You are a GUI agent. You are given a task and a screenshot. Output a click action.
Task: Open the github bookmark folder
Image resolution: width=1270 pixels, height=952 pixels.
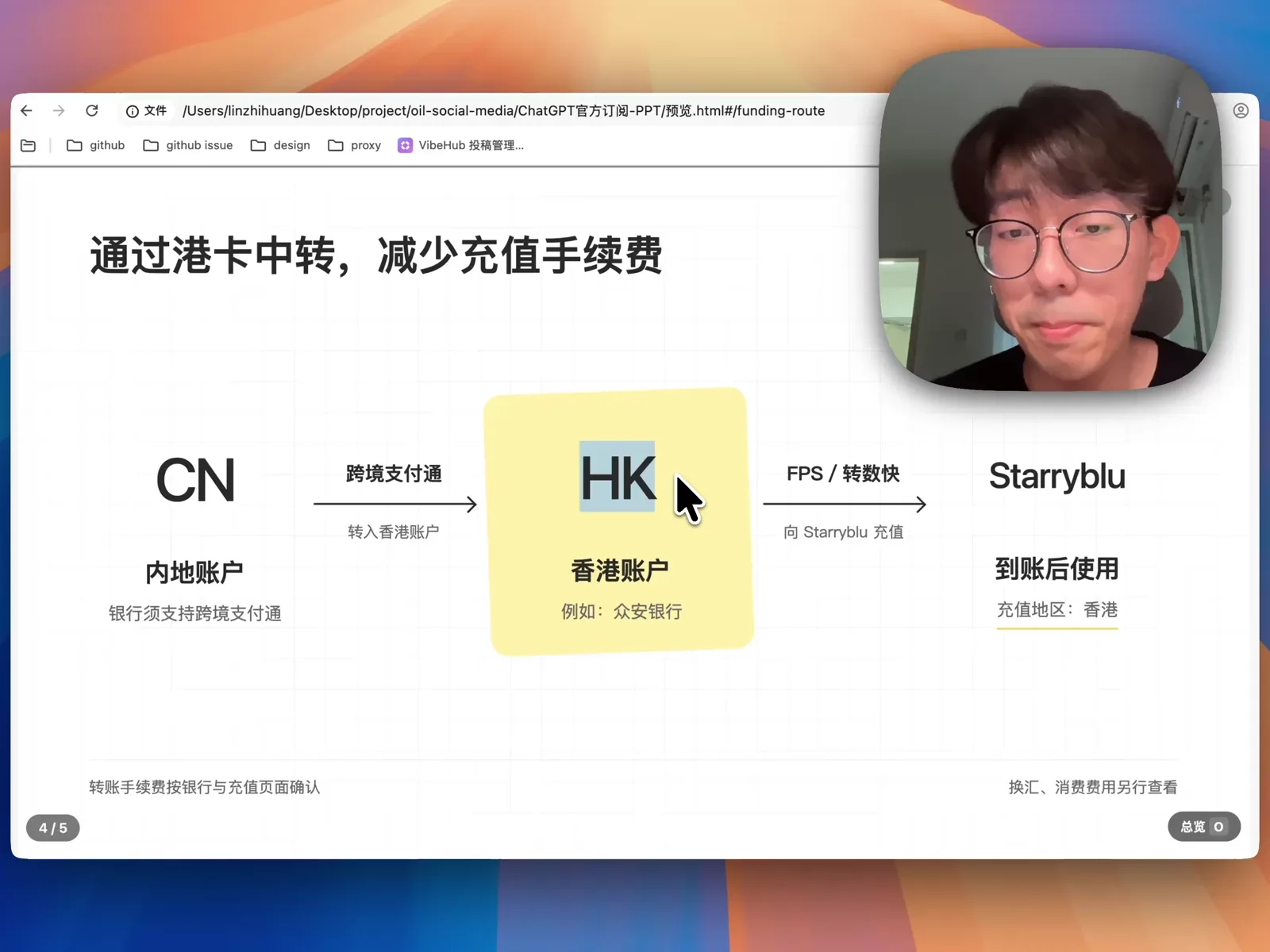[x=96, y=145]
